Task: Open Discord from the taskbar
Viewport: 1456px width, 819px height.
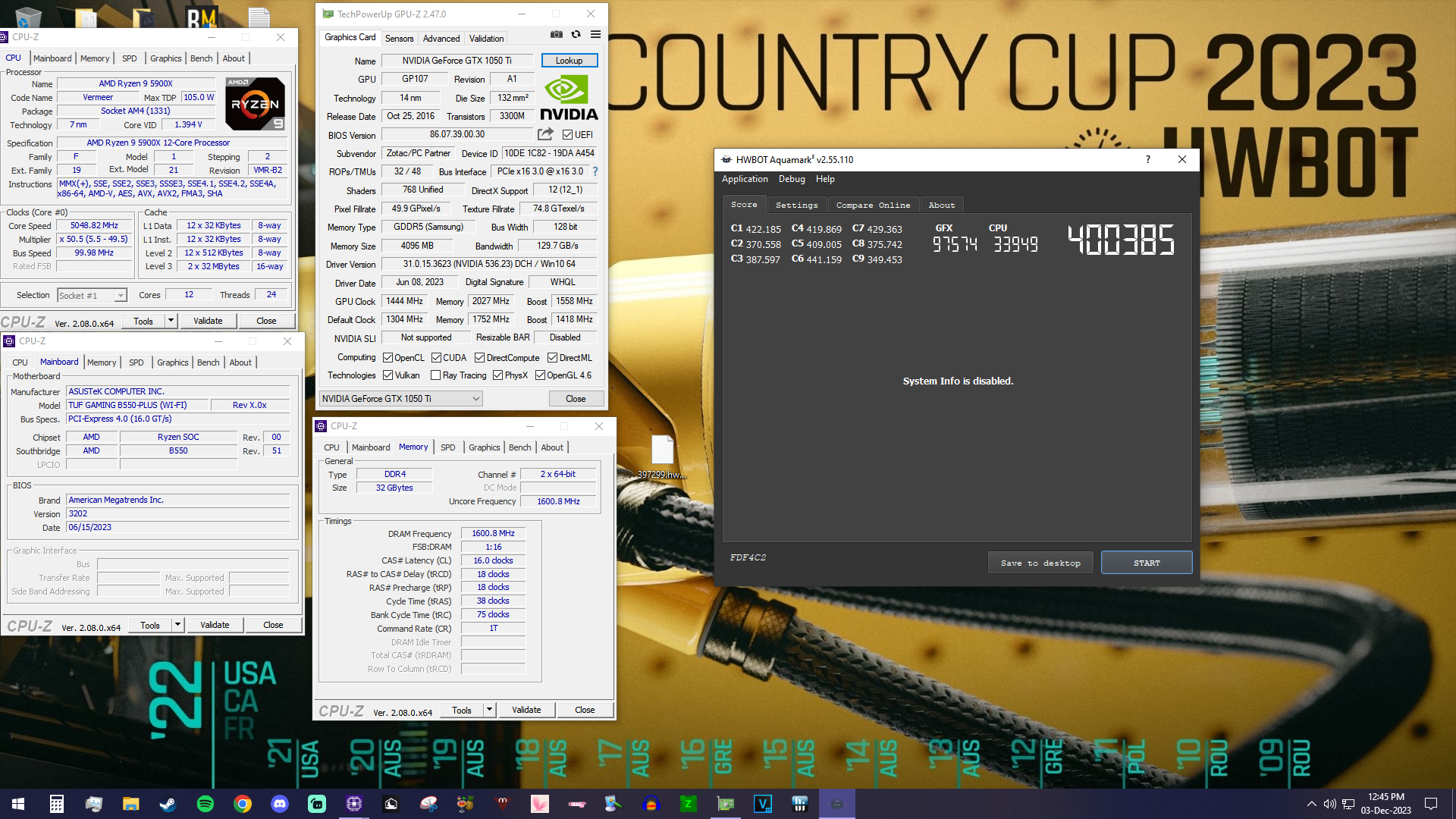Action: tap(280, 804)
